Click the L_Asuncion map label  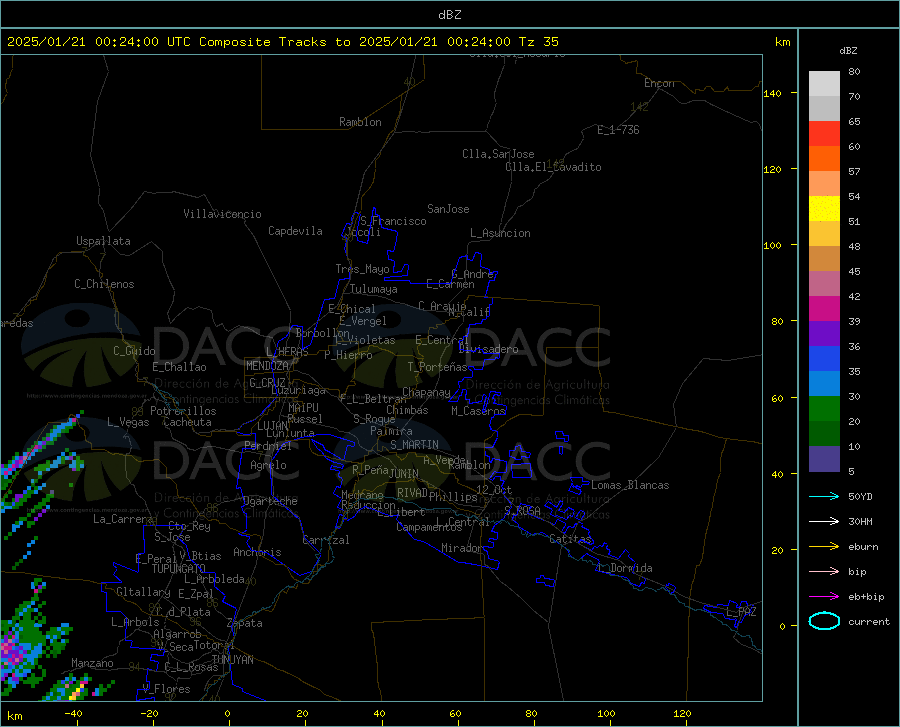500,233
